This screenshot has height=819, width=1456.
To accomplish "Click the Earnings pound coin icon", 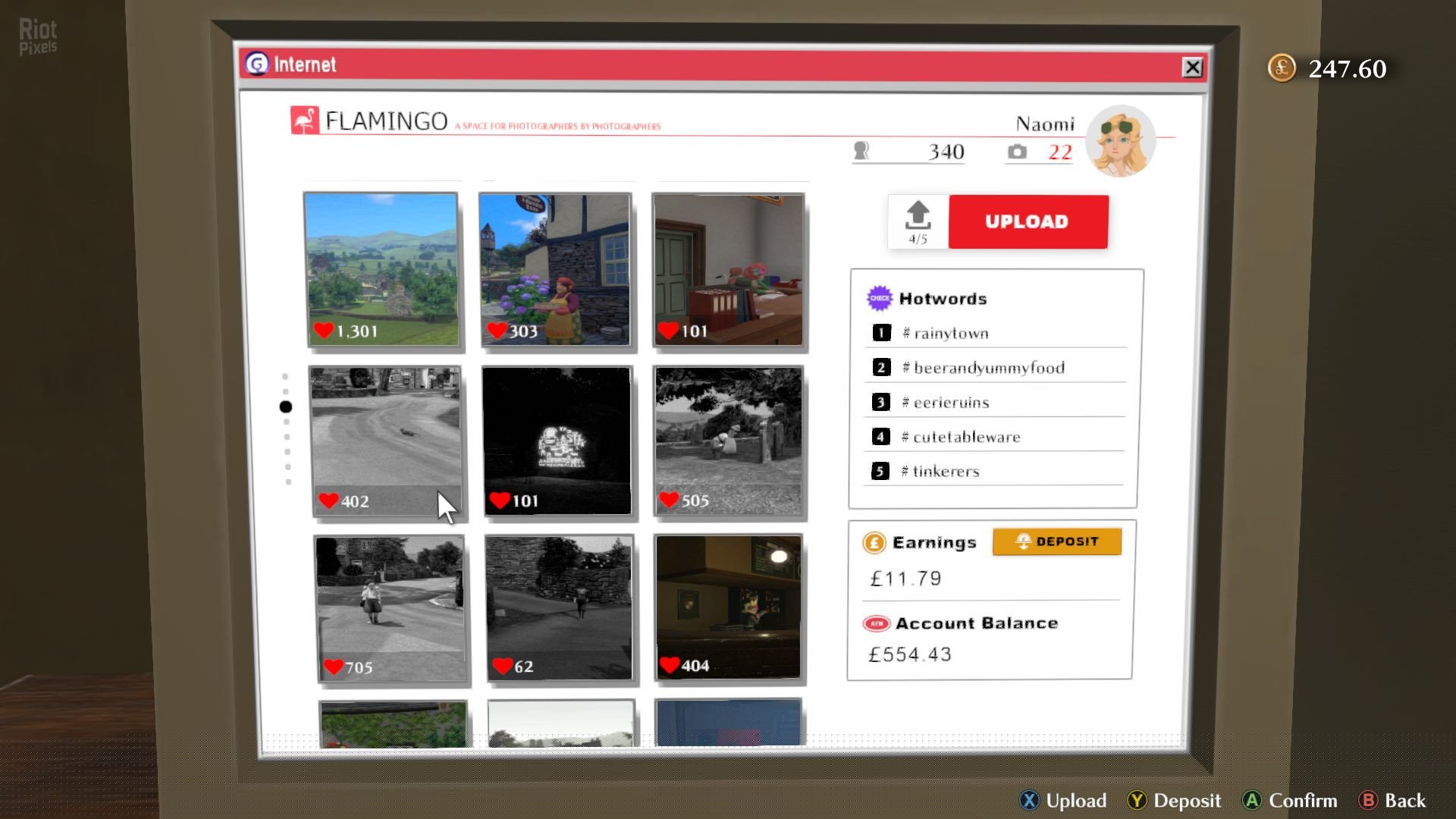I will pyautogui.click(x=874, y=542).
